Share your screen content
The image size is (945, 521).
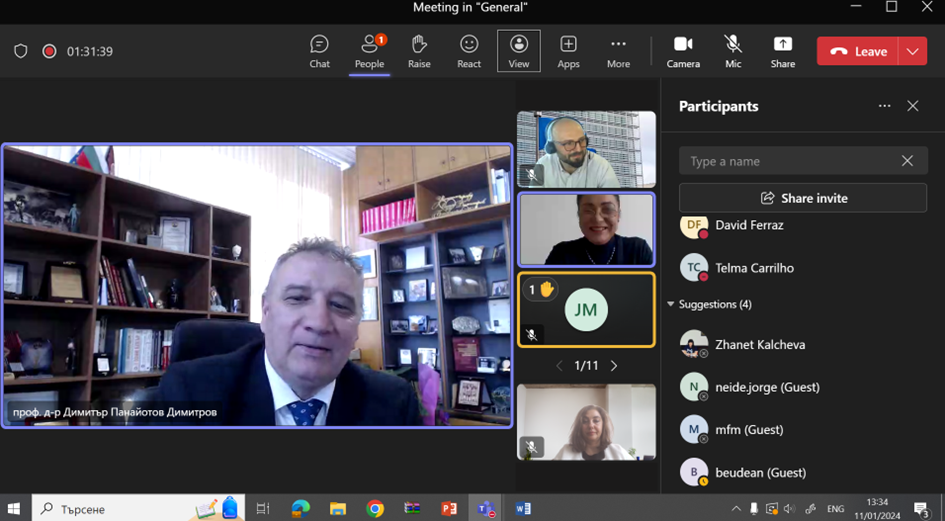[x=783, y=51]
